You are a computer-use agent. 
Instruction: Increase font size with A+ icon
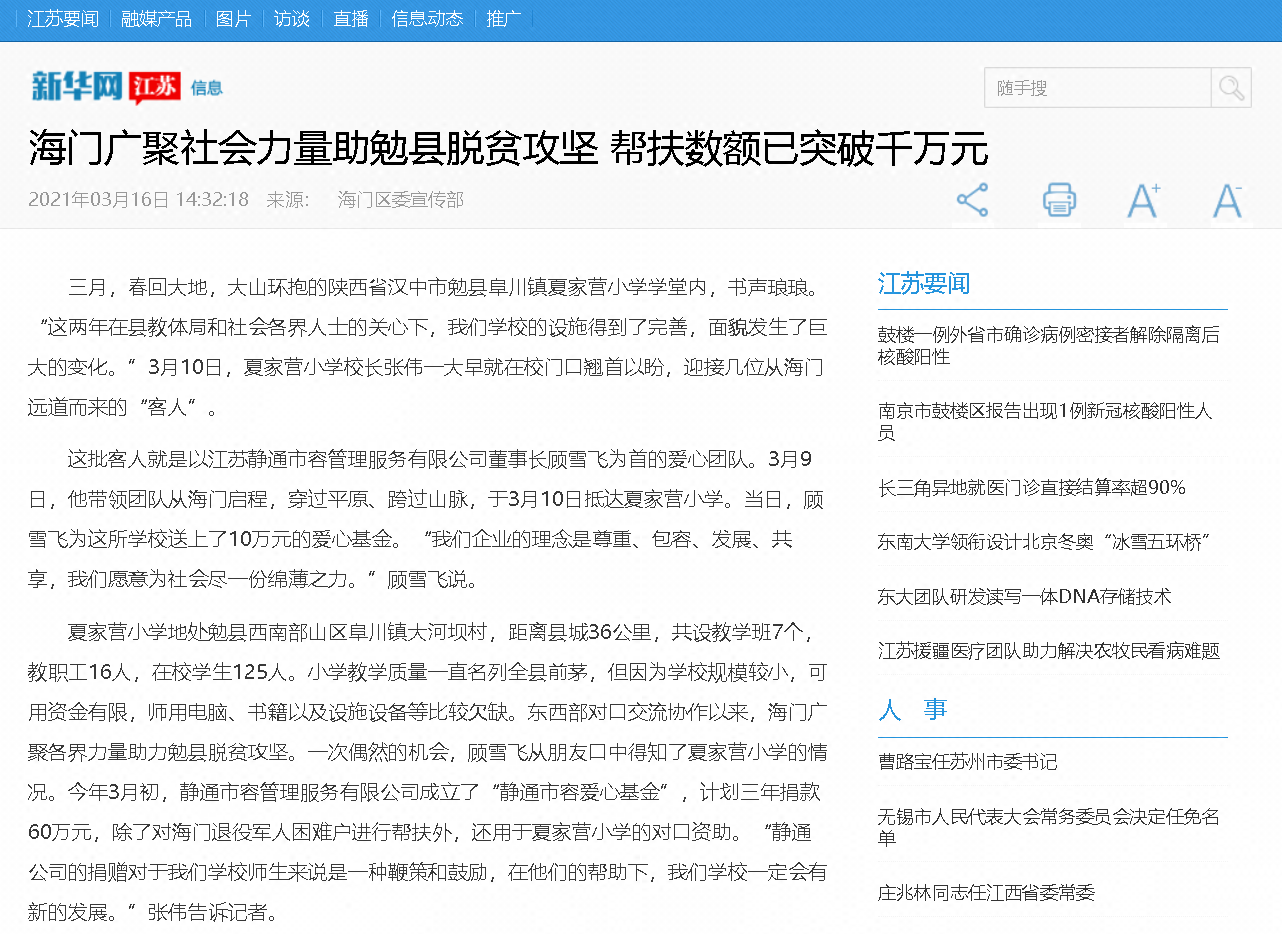pos(1143,200)
